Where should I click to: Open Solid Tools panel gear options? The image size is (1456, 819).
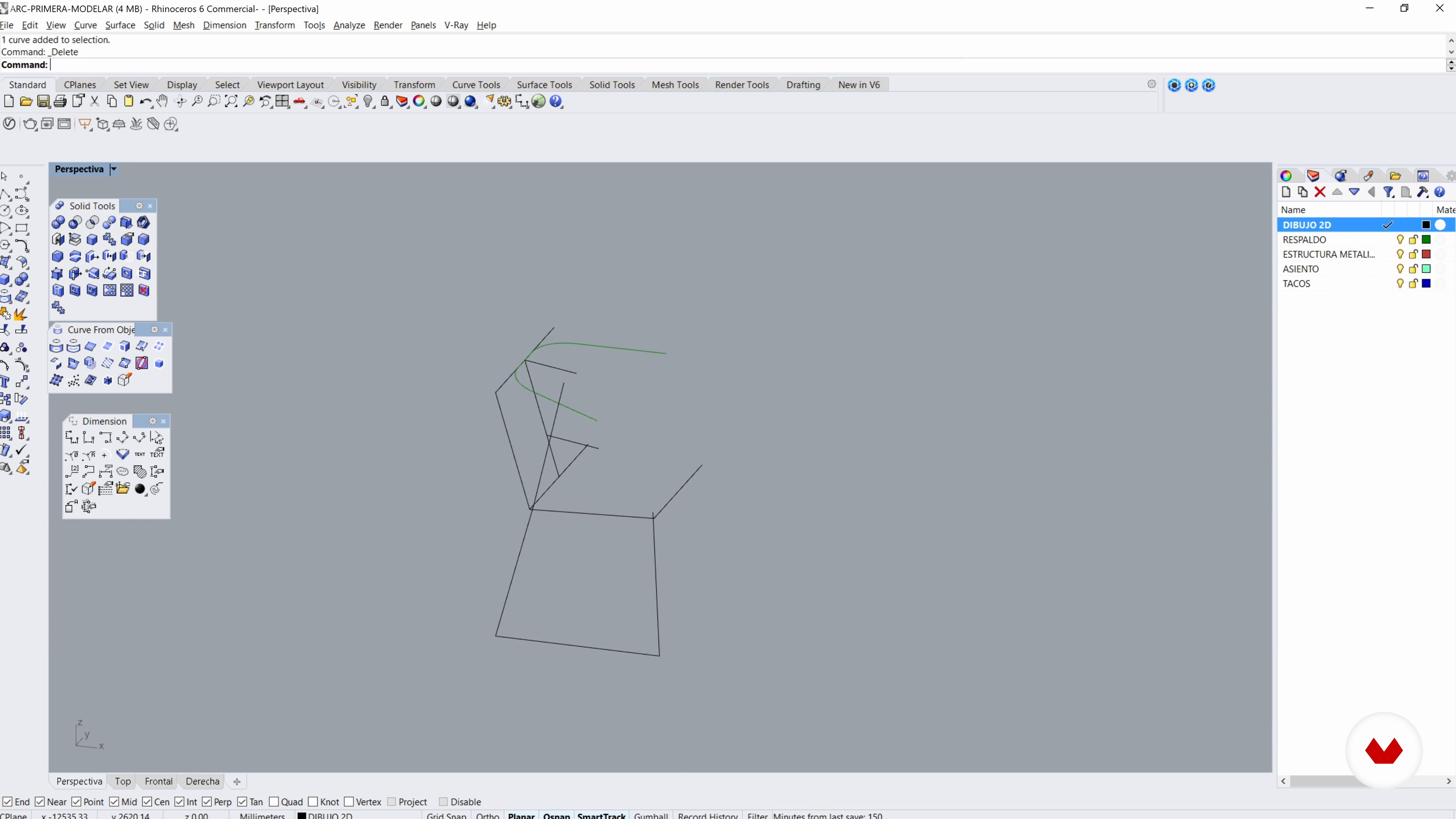click(139, 206)
